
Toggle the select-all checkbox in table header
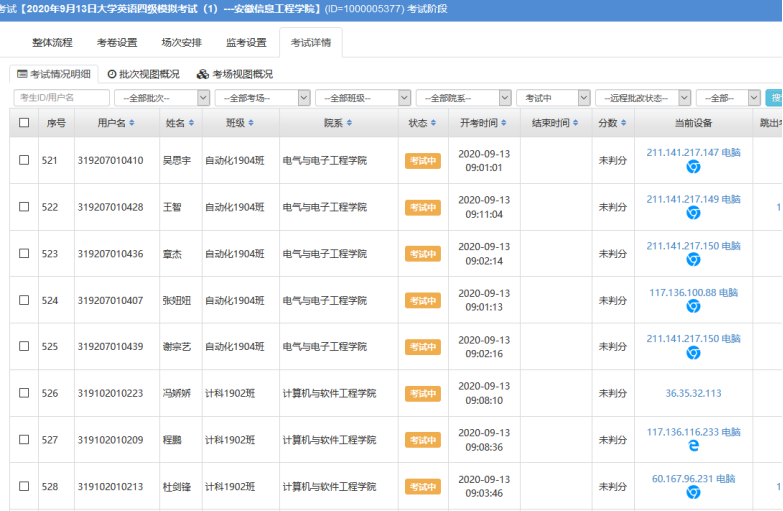(24, 123)
